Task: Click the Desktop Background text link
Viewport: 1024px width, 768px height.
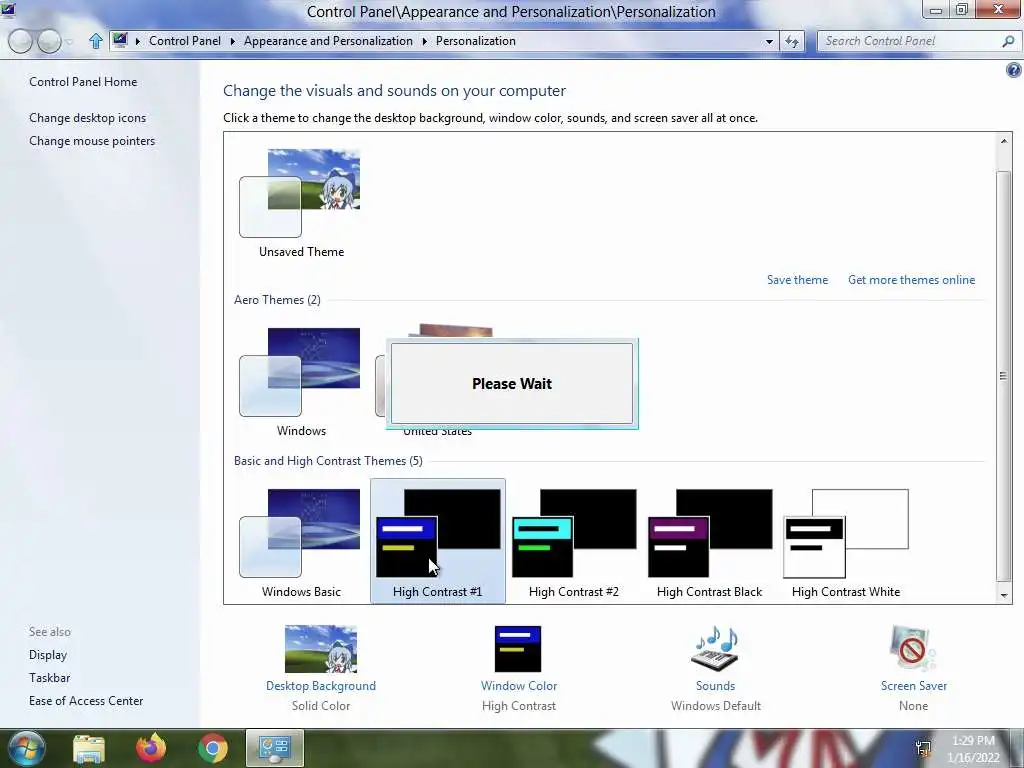Action: 321,686
